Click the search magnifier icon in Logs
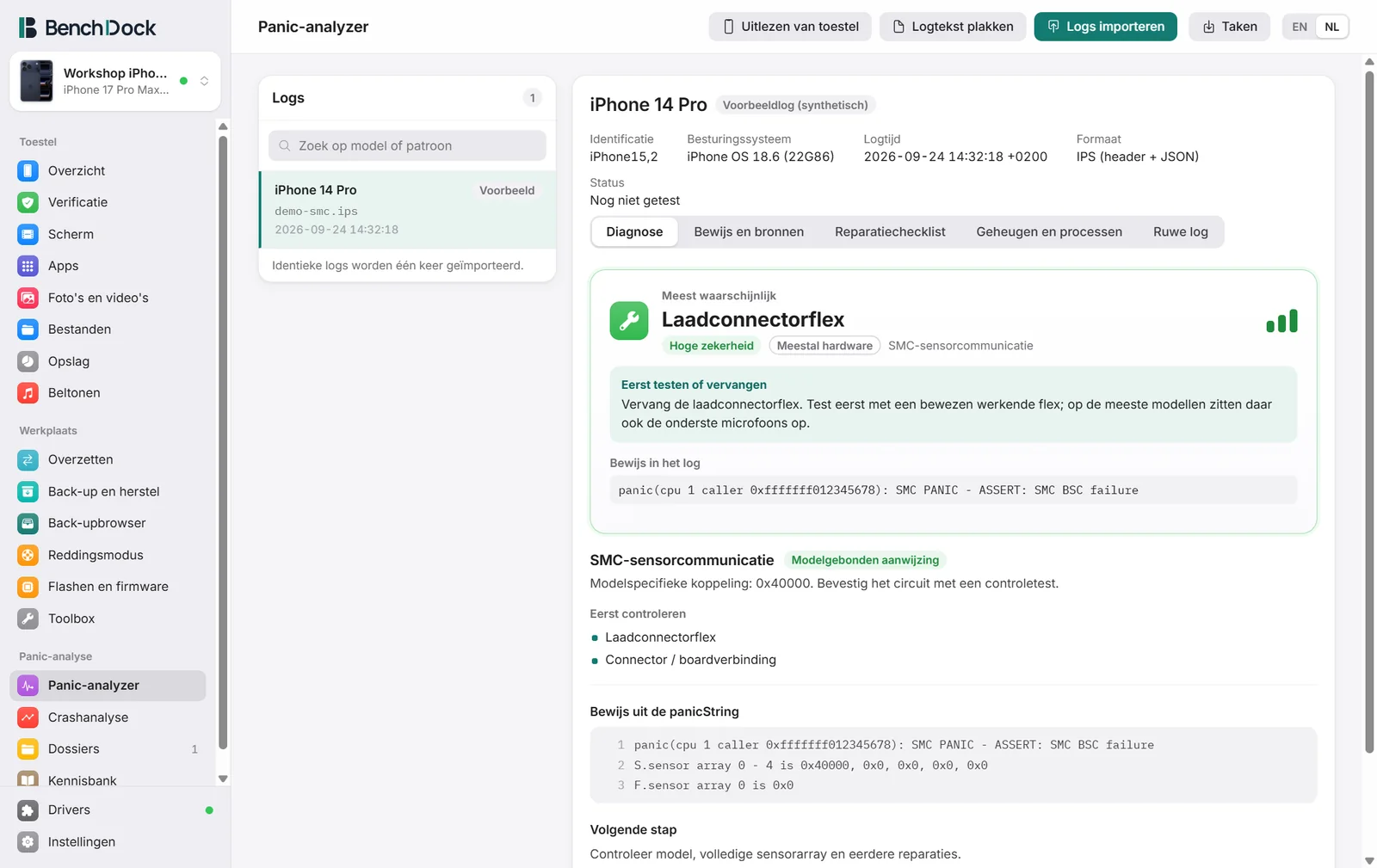The height and width of the screenshot is (868, 1377). click(285, 145)
